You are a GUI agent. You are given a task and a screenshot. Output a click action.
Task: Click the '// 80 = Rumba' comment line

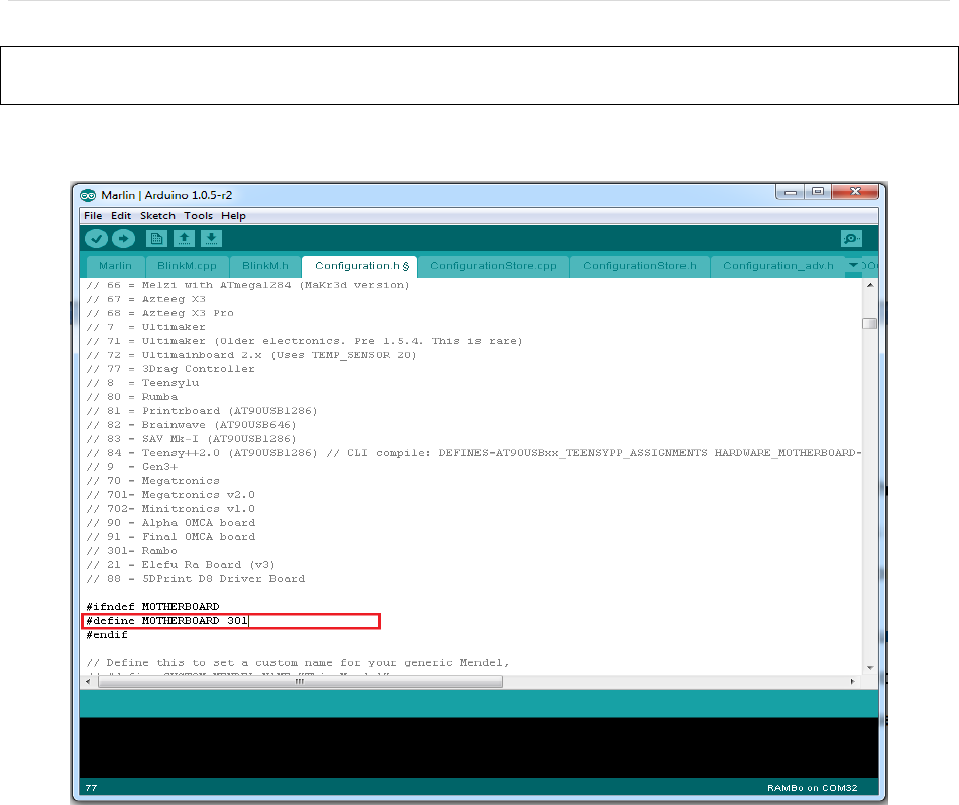coord(132,397)
